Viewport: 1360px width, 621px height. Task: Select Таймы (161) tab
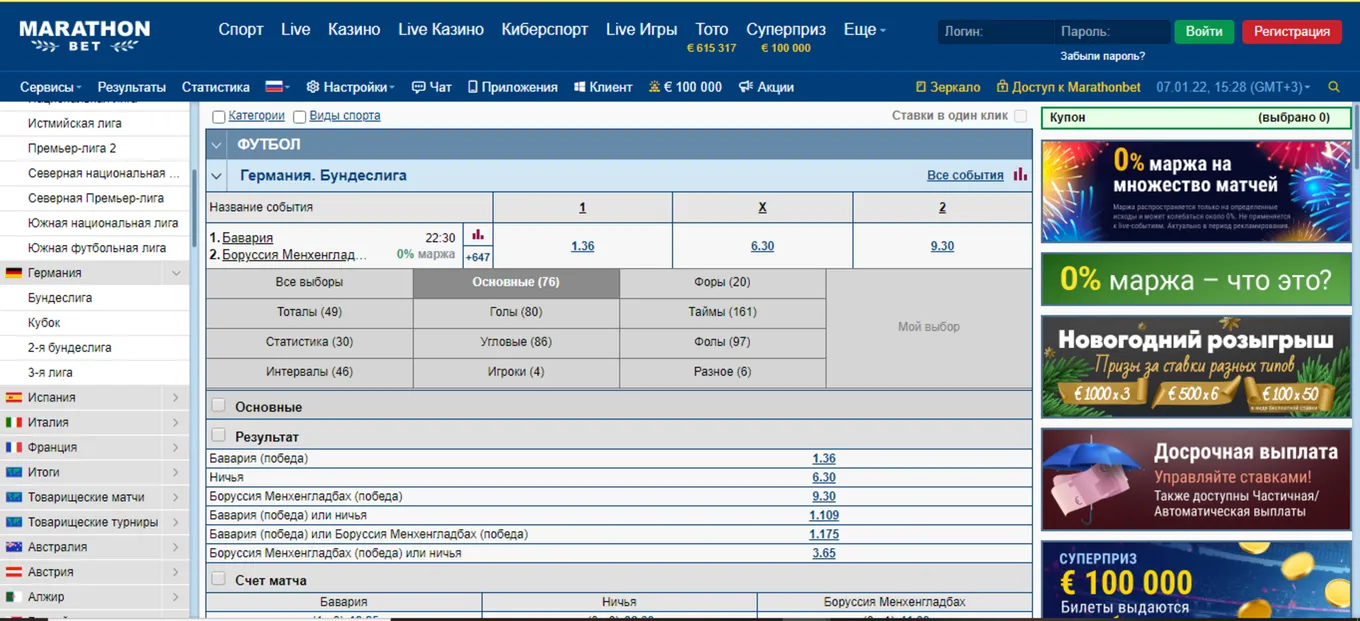pos(723,312)
